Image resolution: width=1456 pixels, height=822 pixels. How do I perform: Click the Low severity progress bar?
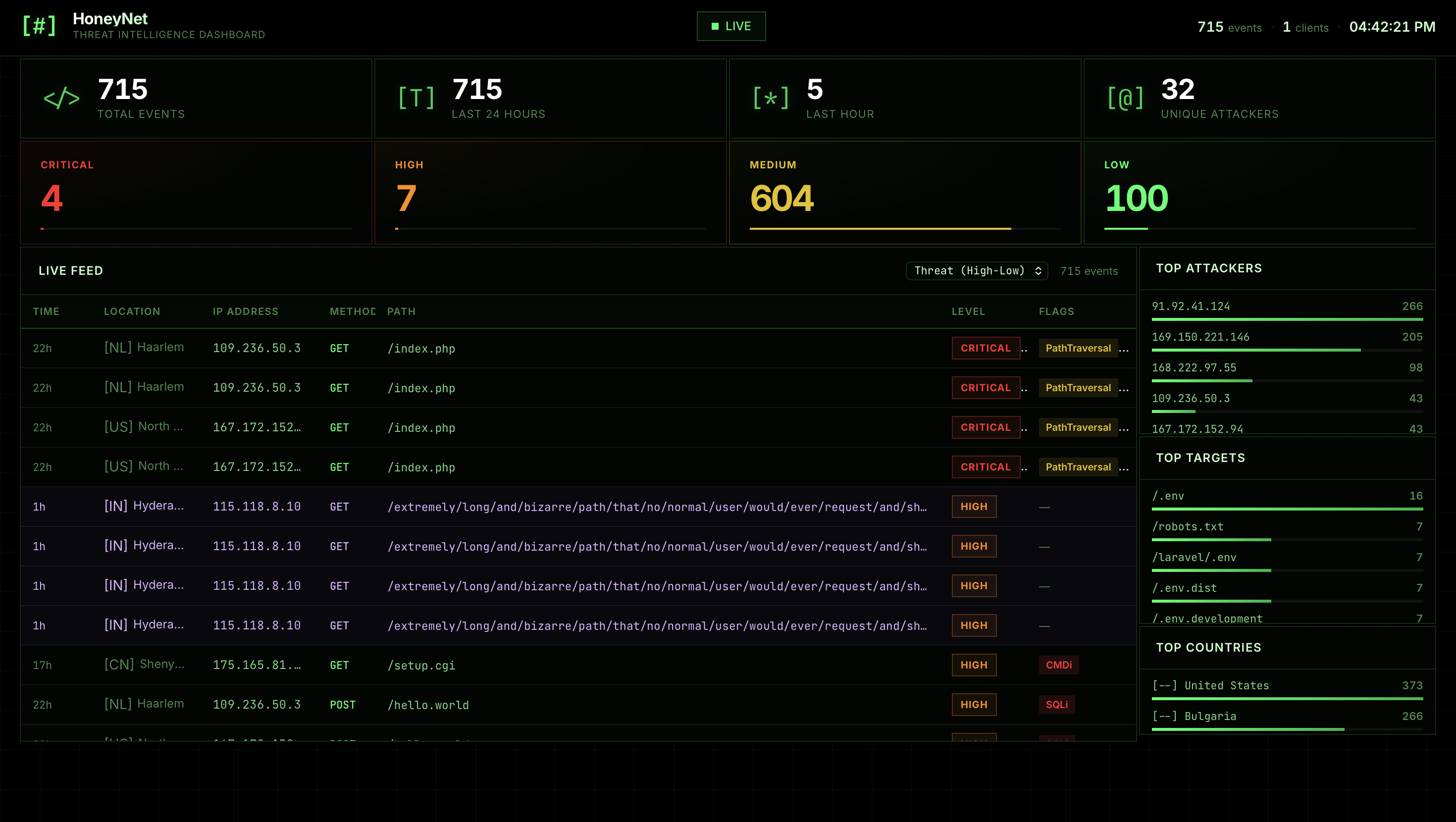[1259, 228]
